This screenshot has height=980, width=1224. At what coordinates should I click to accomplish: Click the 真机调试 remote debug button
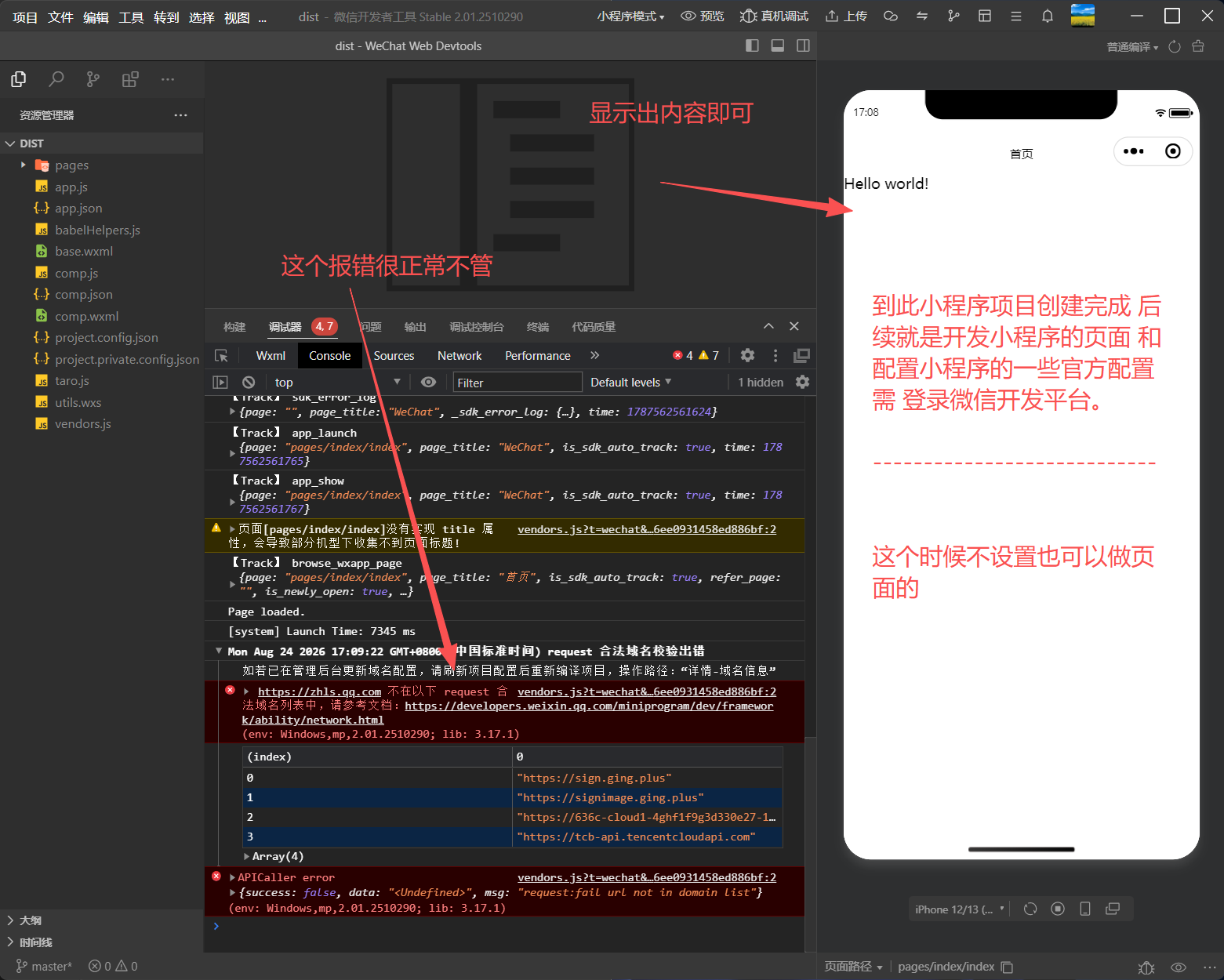point(775,16)
